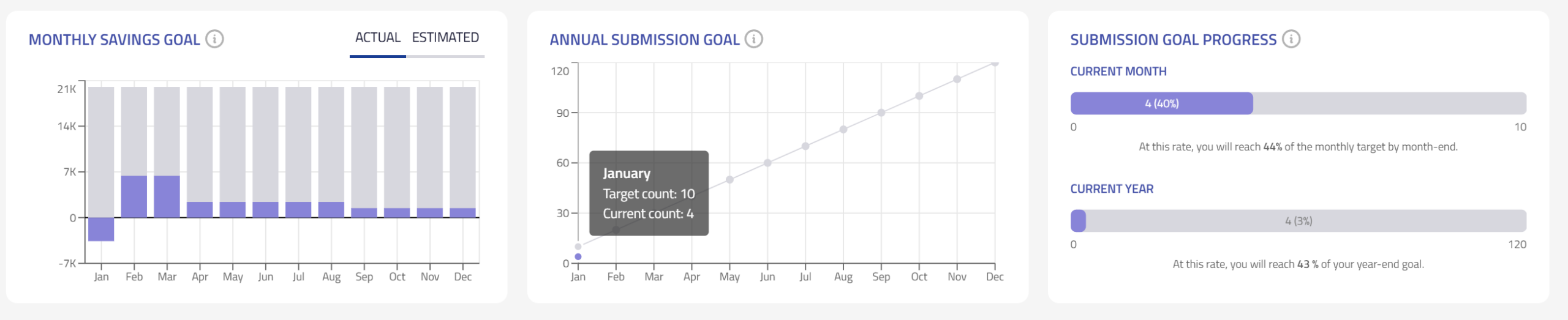Viewport: 1568px width, 320px height.
Task: Click info icon beside Submission Goal Progress
Action: click(1291, 39)
